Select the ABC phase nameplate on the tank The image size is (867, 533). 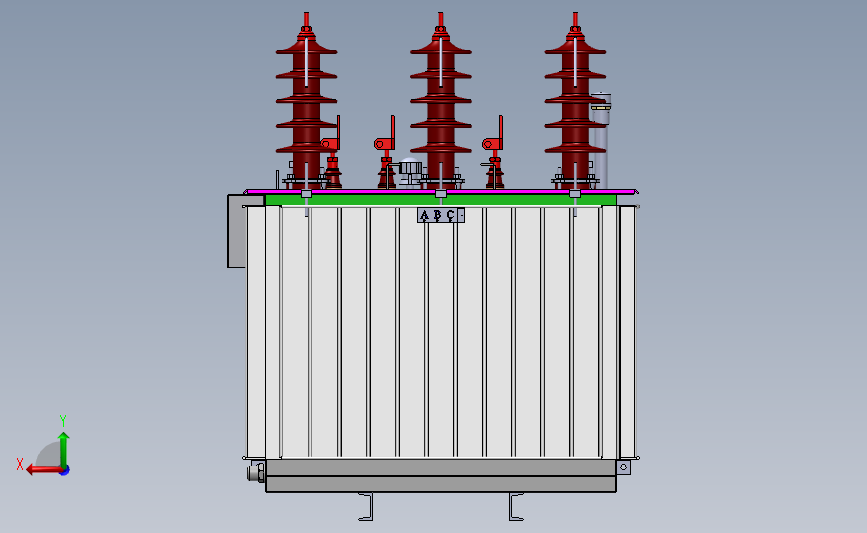point(441,215)
